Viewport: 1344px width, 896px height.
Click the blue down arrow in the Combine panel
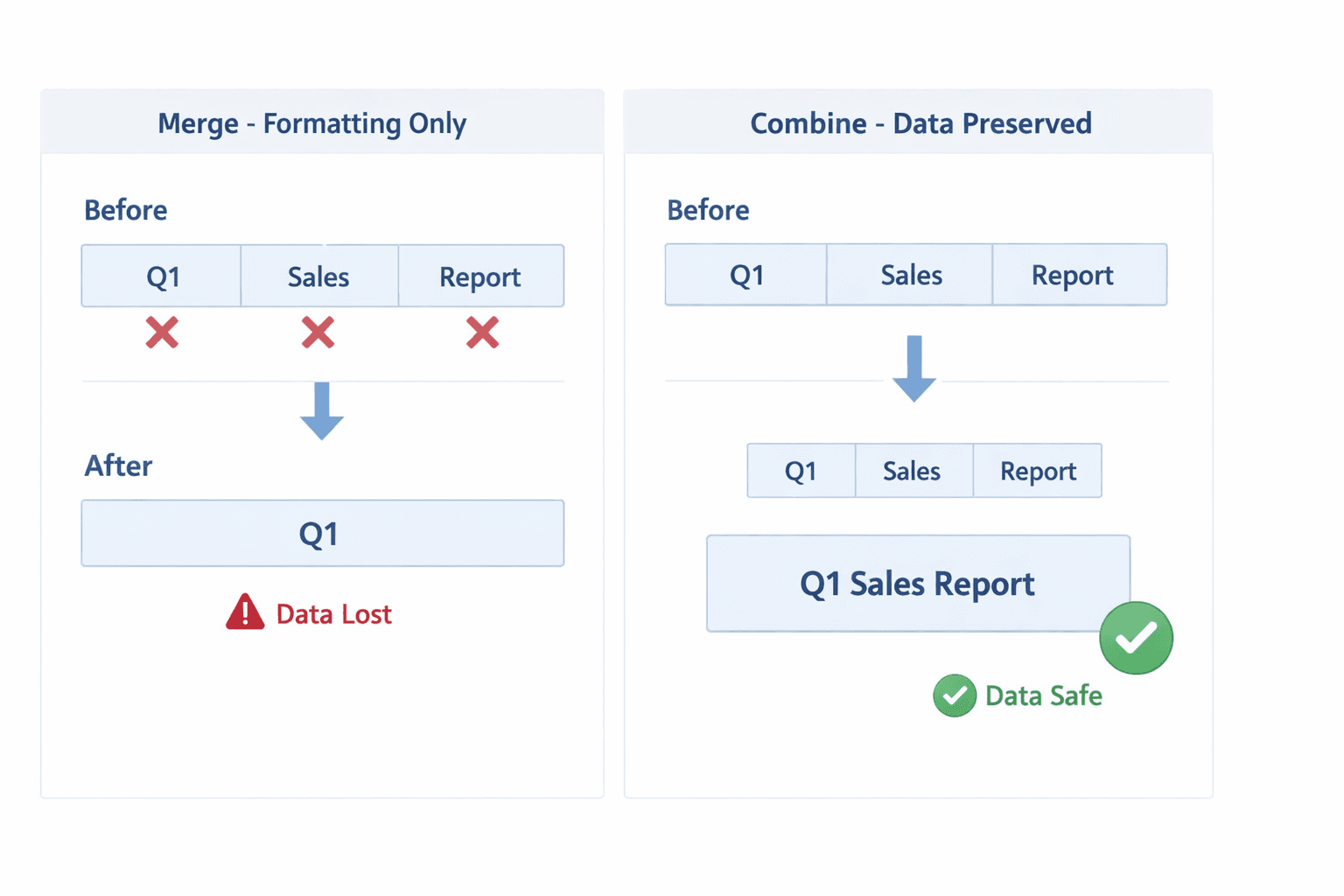pos(914,367)
